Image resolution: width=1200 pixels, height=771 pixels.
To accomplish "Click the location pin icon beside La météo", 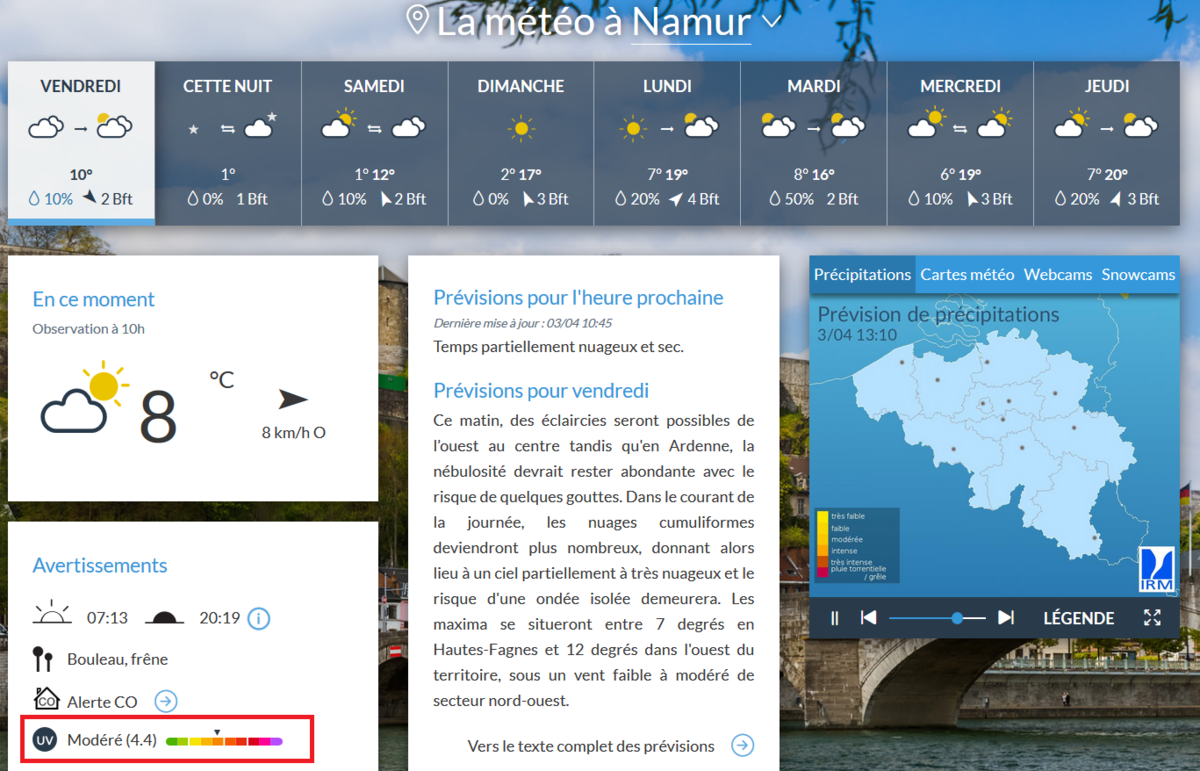I will (417, 20).
